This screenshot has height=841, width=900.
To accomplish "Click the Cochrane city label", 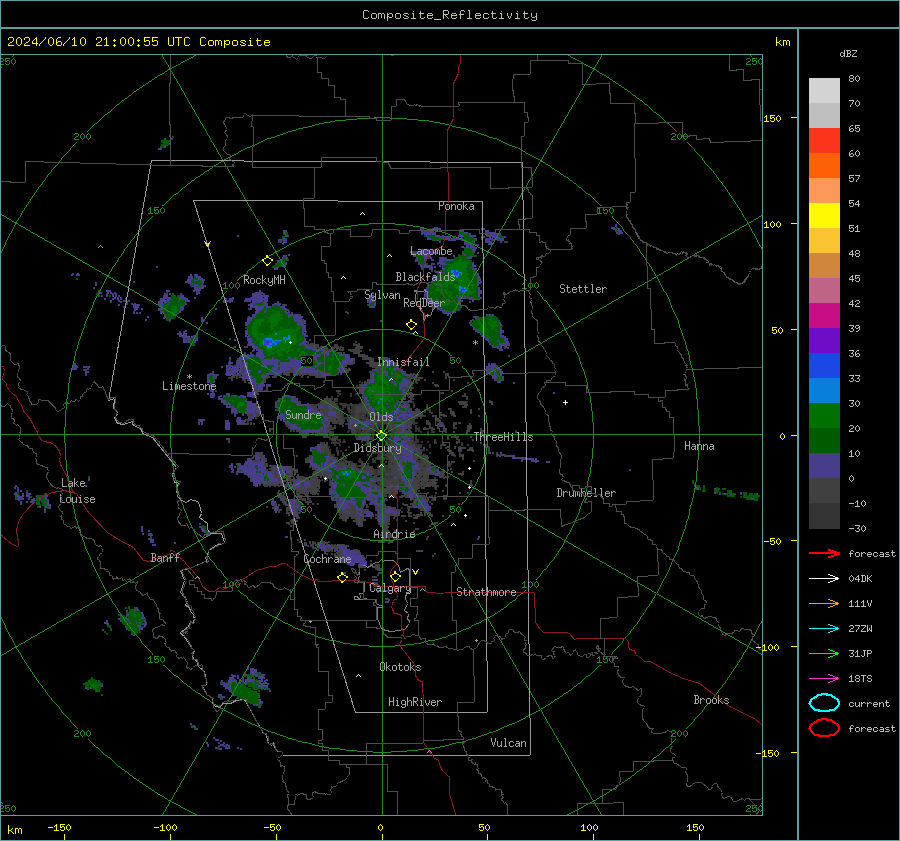I will pyautogui.click(x=327, y=559).
